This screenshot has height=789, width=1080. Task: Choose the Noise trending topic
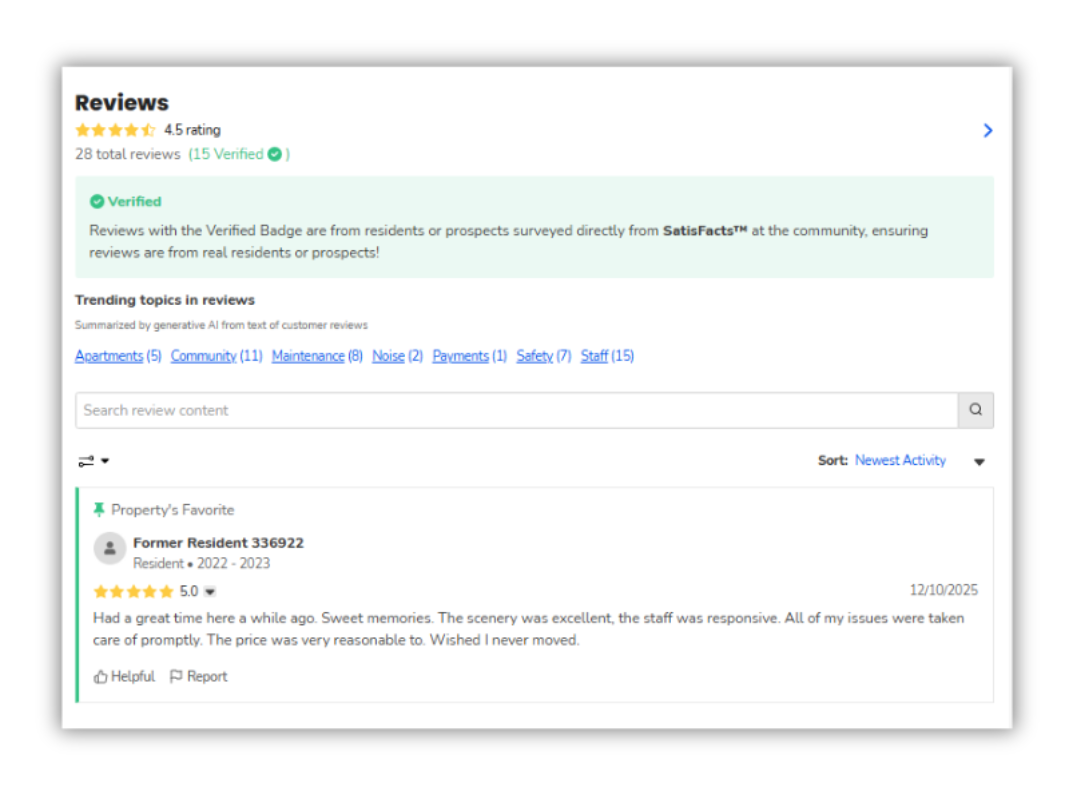pyautogui.click(x=388, y=356)
